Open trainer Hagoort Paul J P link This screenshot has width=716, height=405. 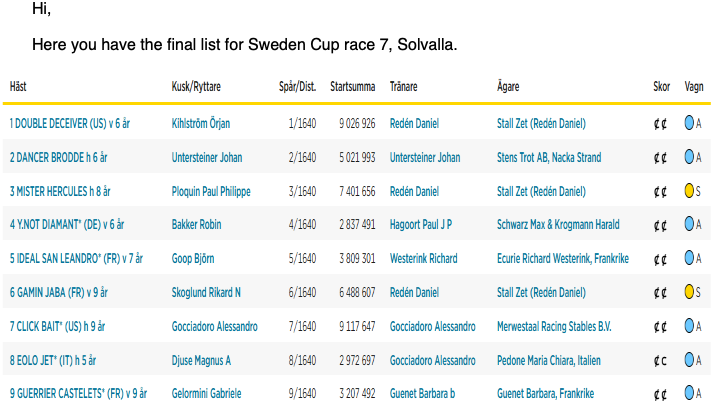(x=421, y=225)
